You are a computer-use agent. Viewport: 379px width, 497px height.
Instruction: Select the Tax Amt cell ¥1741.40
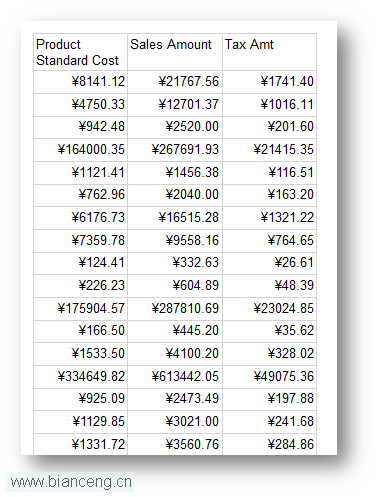(x=269, y=82)
